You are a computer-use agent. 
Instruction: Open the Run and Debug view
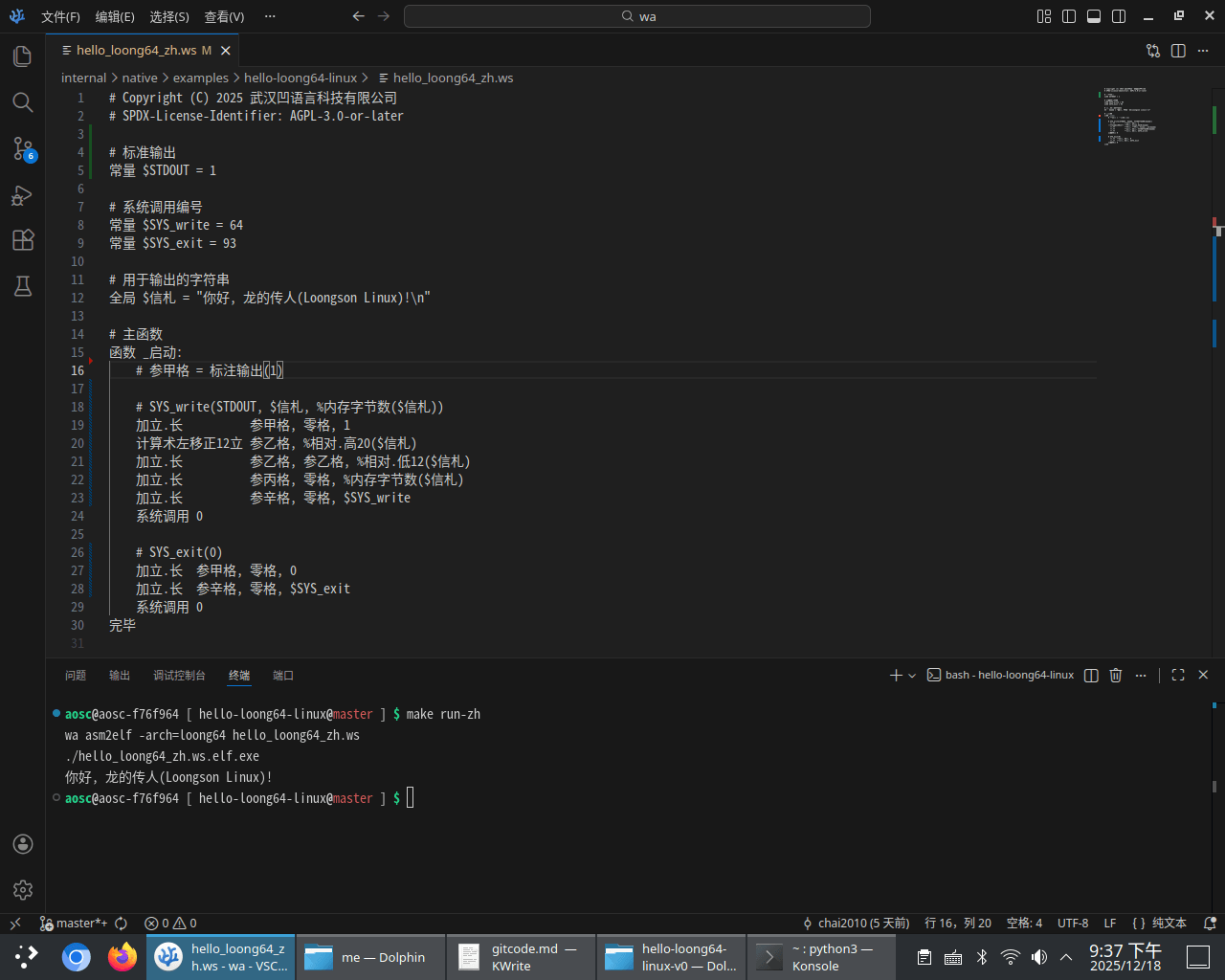[23, 195]
